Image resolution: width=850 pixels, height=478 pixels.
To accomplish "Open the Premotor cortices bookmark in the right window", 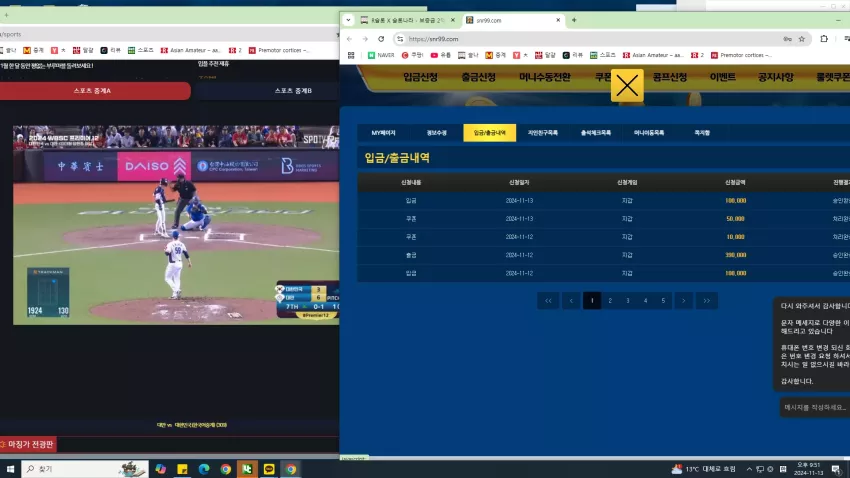I will [x=741, y=55].
